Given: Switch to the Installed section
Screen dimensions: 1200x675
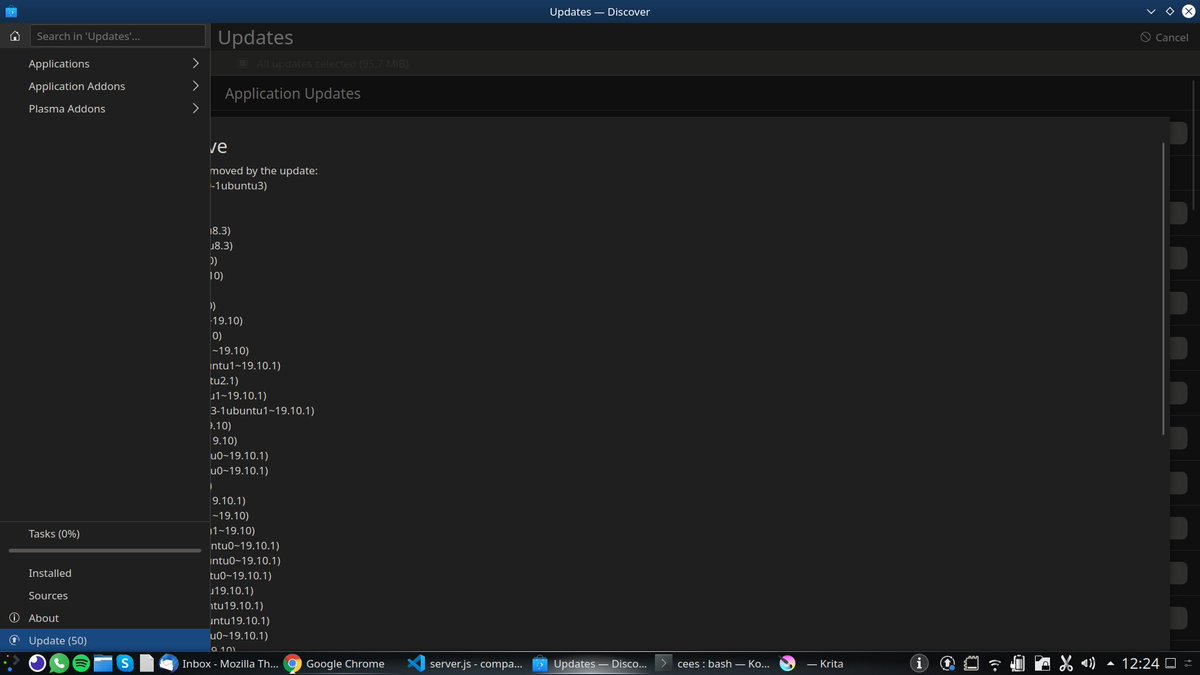Looking at the screenshot, I should coord(50,572).
